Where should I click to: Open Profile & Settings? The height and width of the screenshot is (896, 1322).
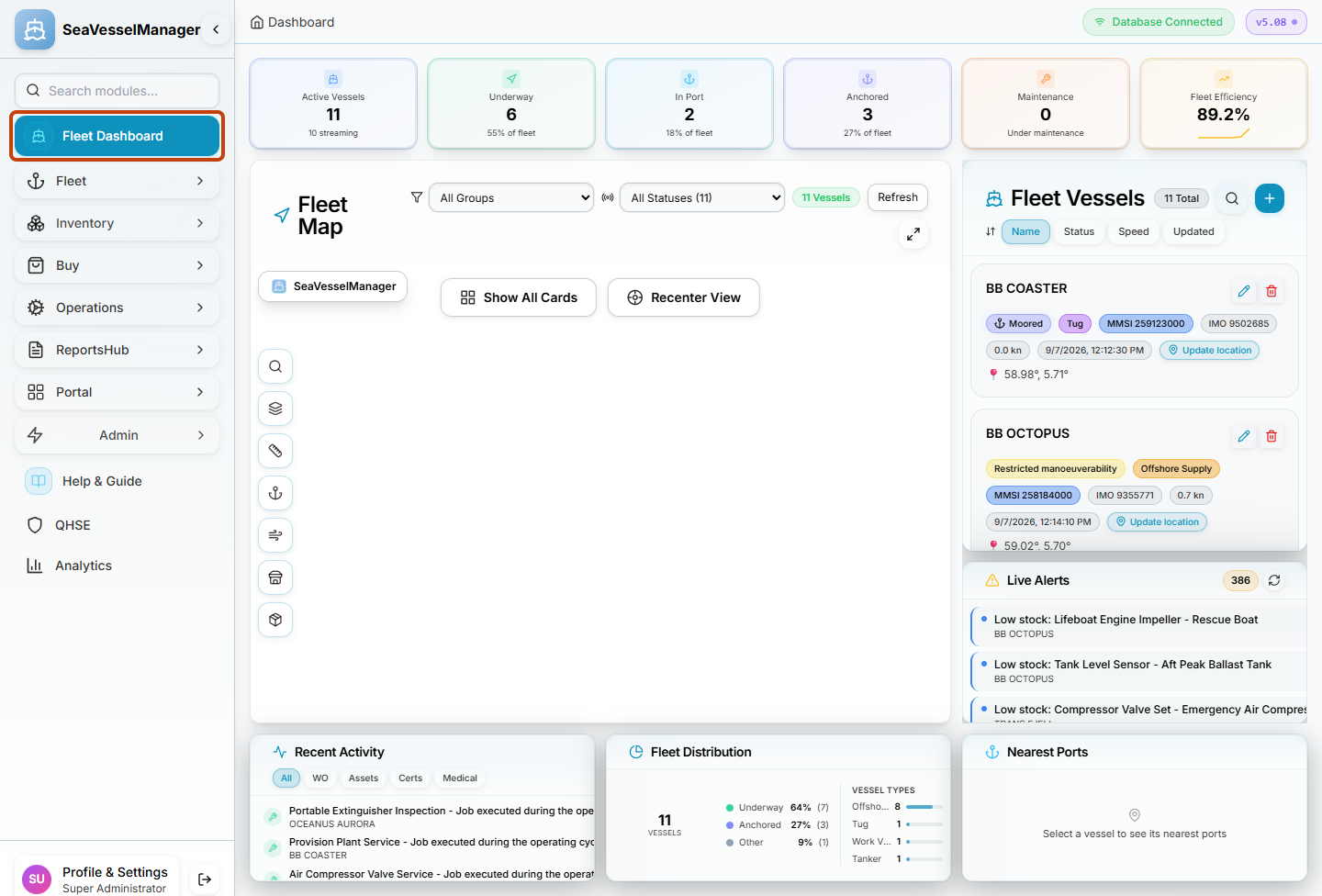point(97,879)
